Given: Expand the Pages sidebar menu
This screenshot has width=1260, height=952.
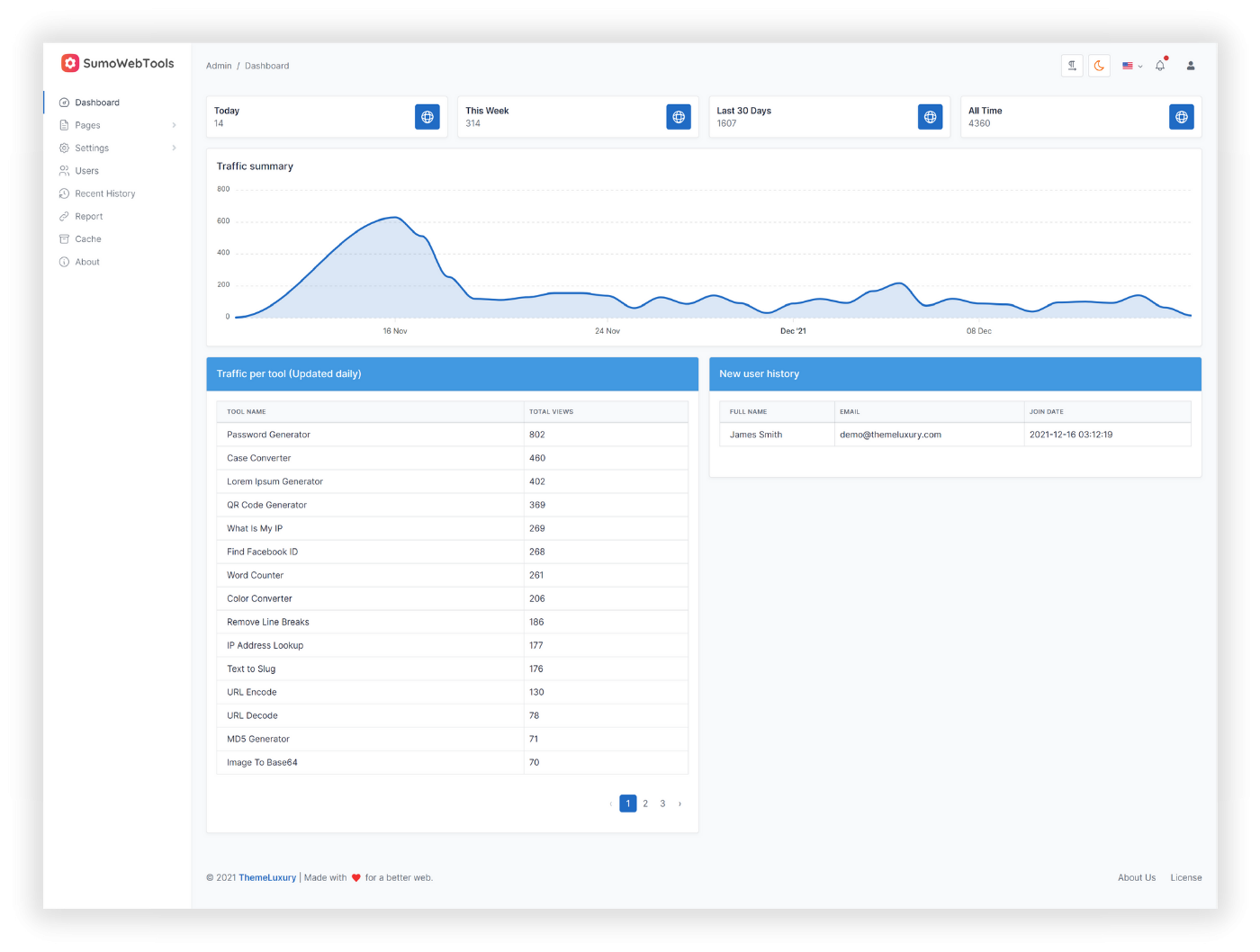Looking at the screenshot, I should 118,125.
